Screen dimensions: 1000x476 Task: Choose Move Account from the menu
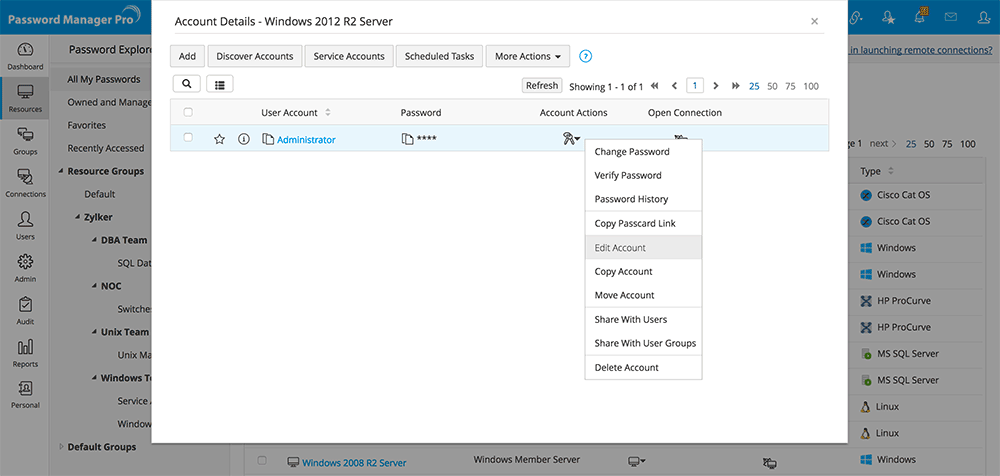pyautogui.click(x=643, y=295)
